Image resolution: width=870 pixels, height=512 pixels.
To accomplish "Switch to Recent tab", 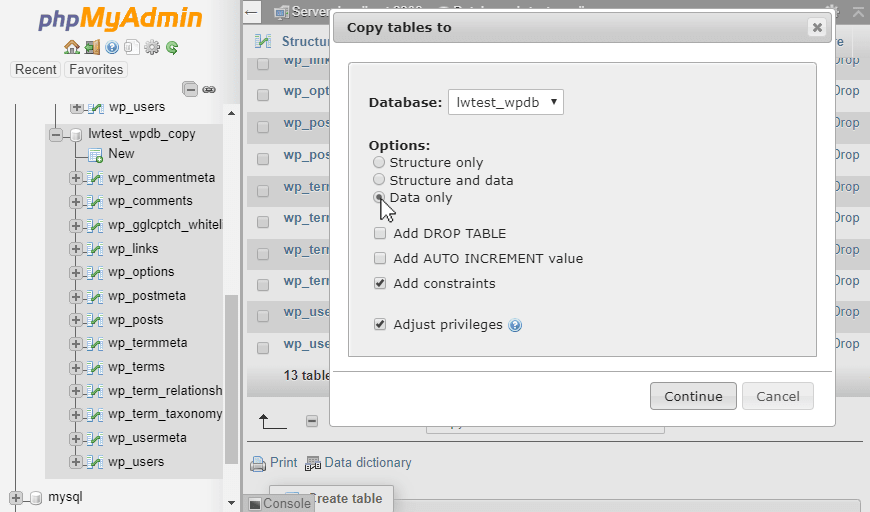I will (36, 69).
